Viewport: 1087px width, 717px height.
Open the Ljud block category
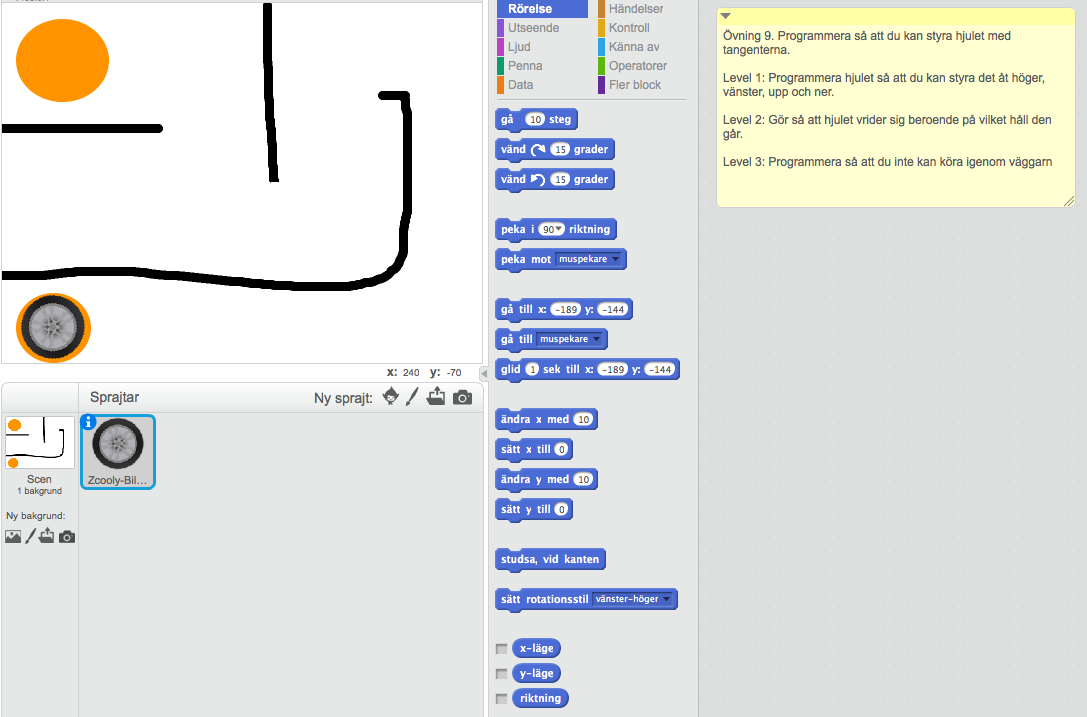[x=519, y=47]
